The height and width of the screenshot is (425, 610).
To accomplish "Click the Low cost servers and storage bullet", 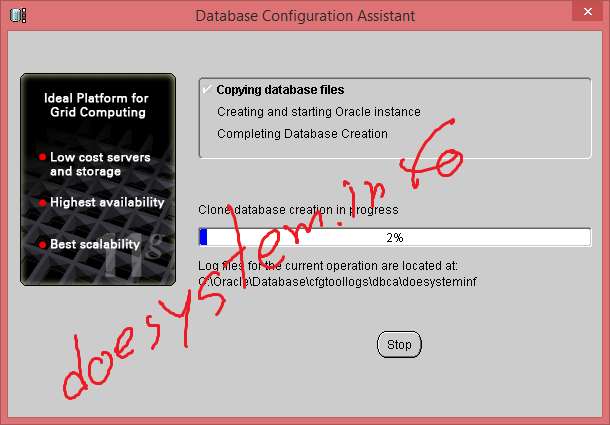I will tap(95, 164).
